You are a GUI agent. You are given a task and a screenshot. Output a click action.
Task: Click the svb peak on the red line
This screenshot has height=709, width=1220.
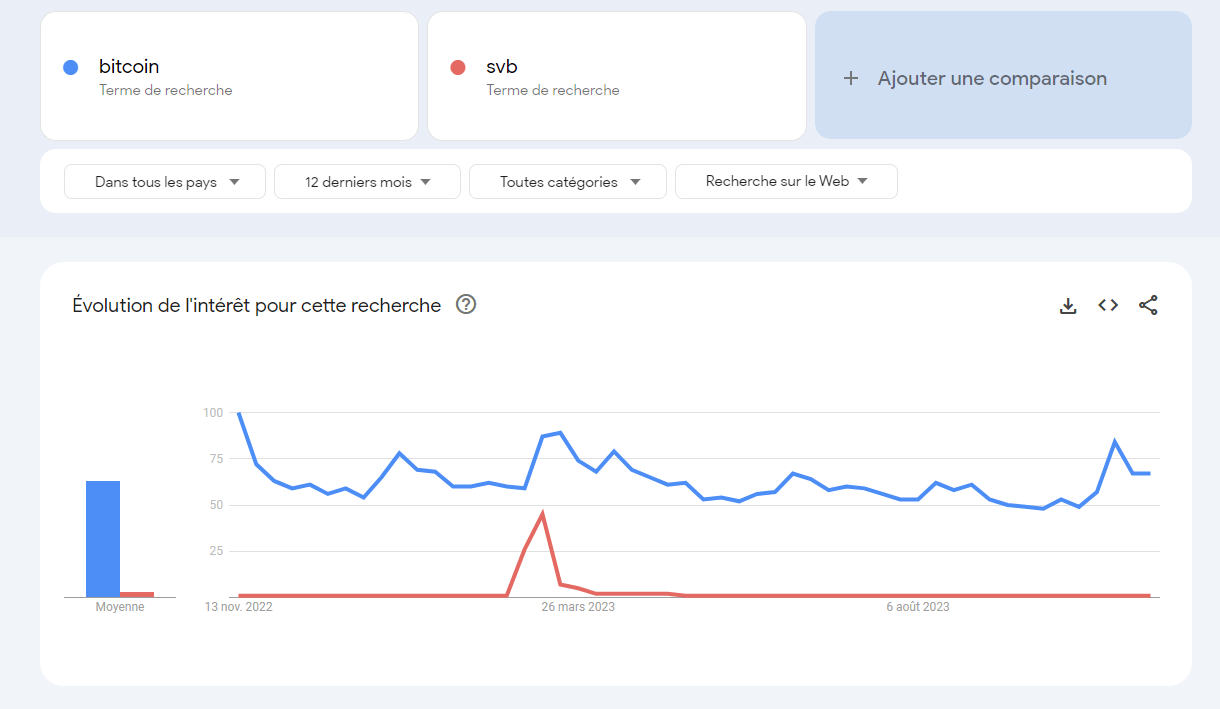point(542,514)
